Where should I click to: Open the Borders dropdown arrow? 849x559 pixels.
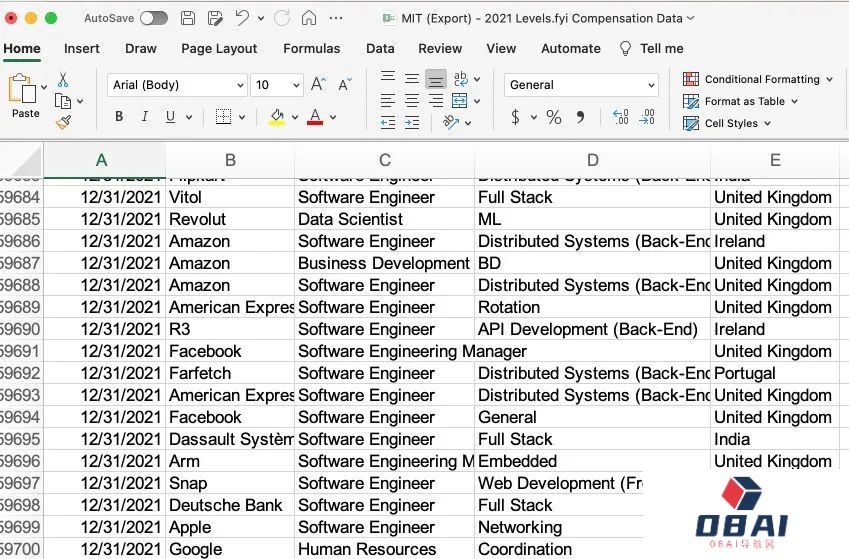click(x=242, y=117)
